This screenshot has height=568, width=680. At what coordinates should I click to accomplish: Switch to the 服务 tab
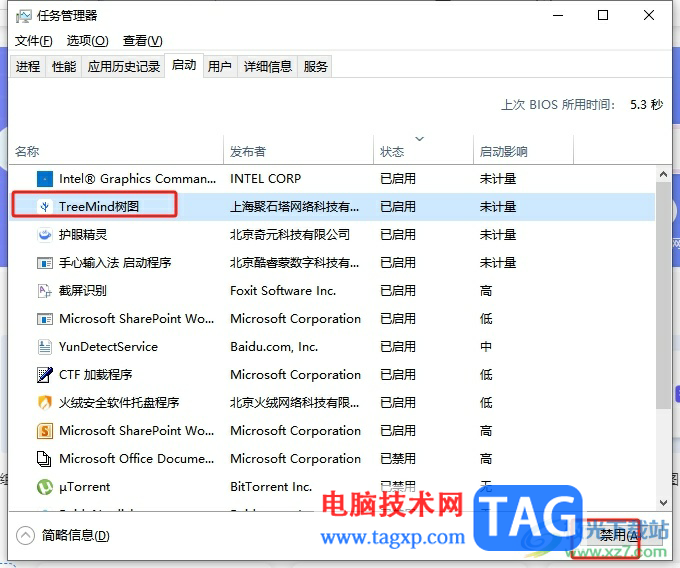pyautogui.click(x=315, y=67)
